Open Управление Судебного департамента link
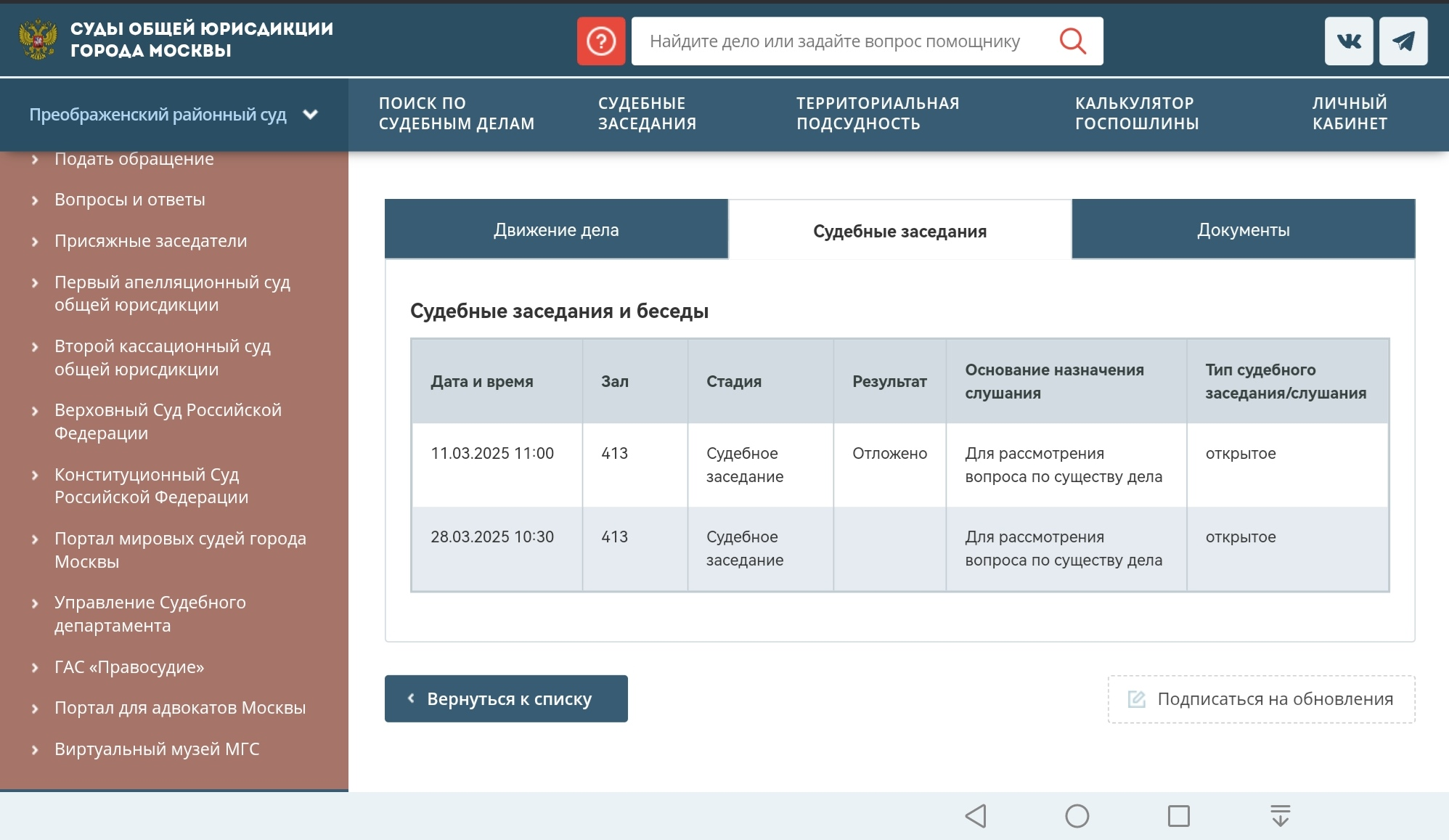The height and width of the screenshot is (840, 1449). click(150, 613)
